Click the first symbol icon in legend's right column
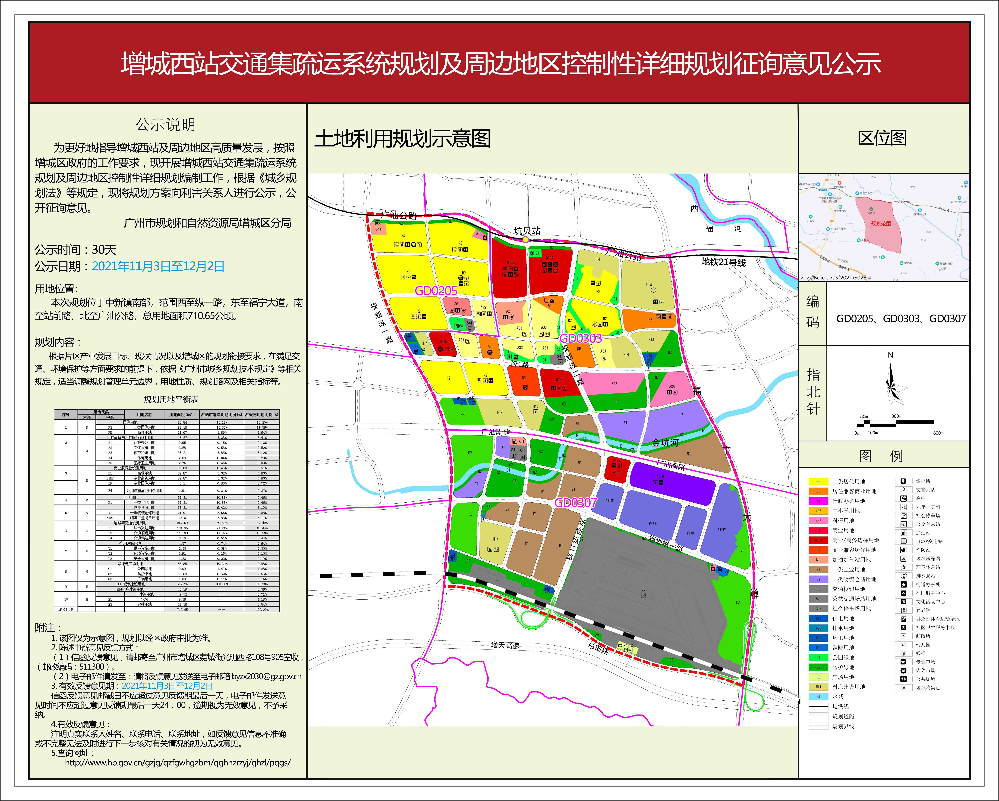 coord(903,482)
